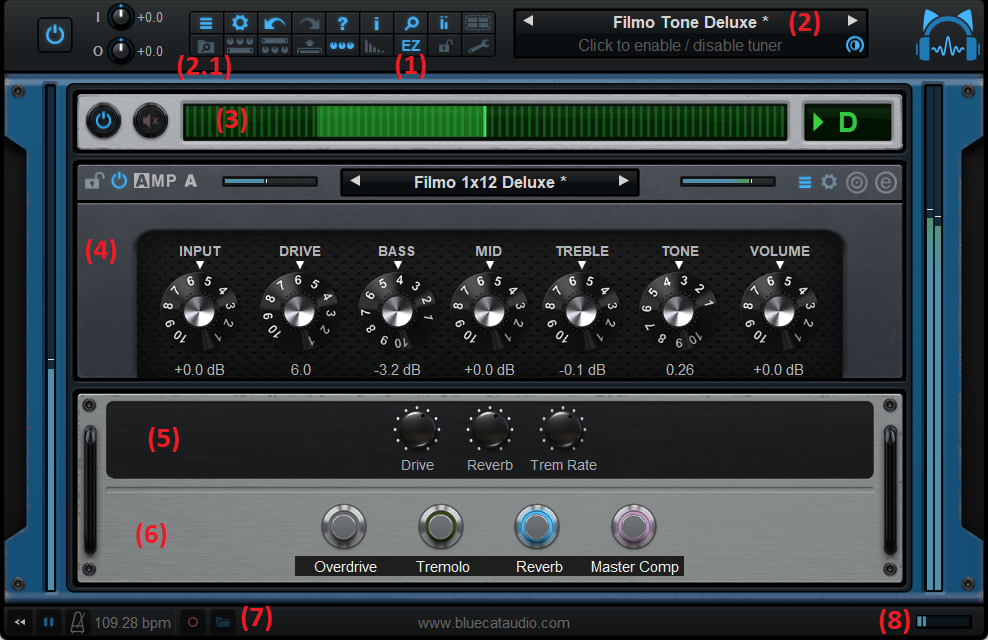The height and width of the screenshot is (640, 988).
Task: Click the padlock icon in top toolbar
Action: [444, 46]
